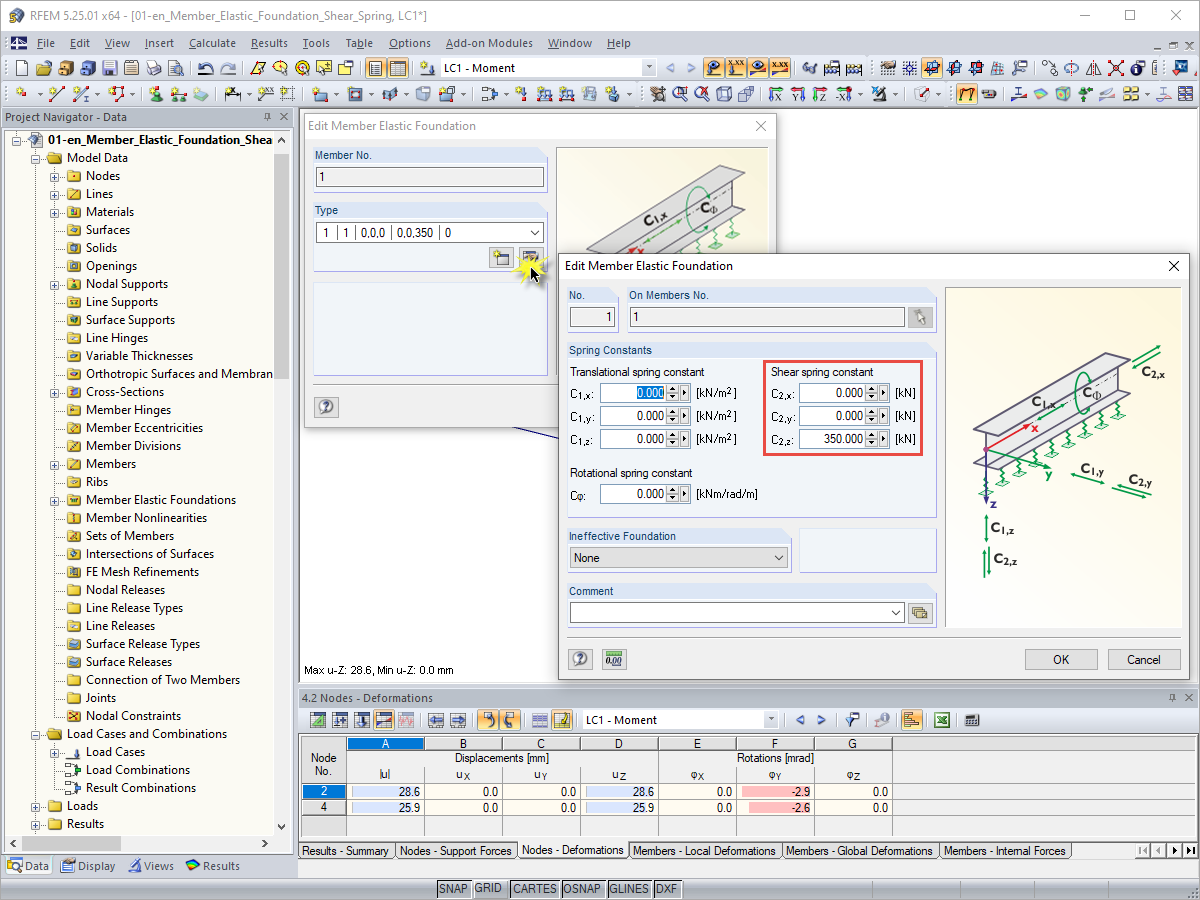This screenshot has width=1200, height=900.
Task: Click the Print icon in the main toolbar
Action: point(153,68)
